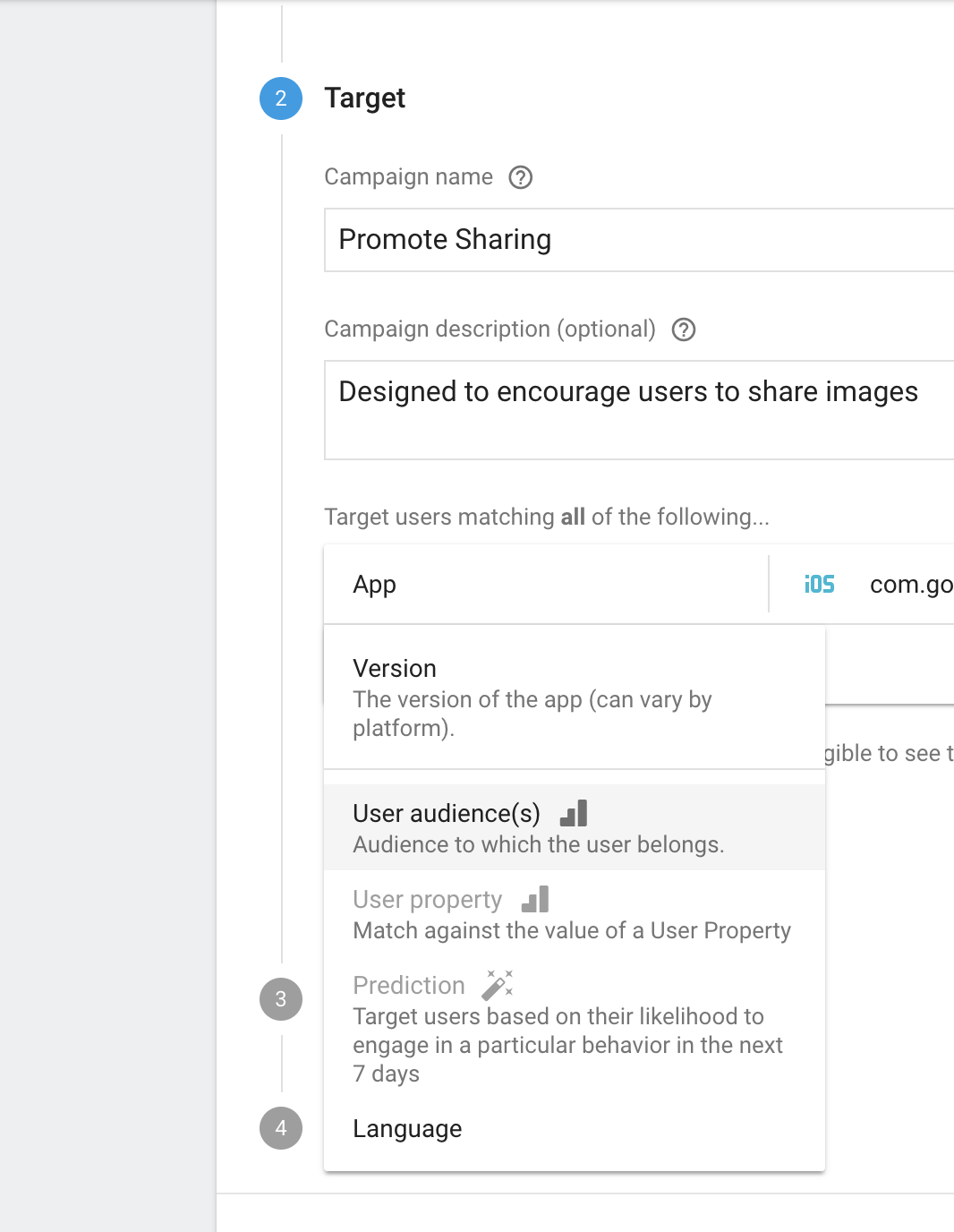This screenshot has height=1232, width=954.
Task: Focus the Campaign name field
Action: 639,240
